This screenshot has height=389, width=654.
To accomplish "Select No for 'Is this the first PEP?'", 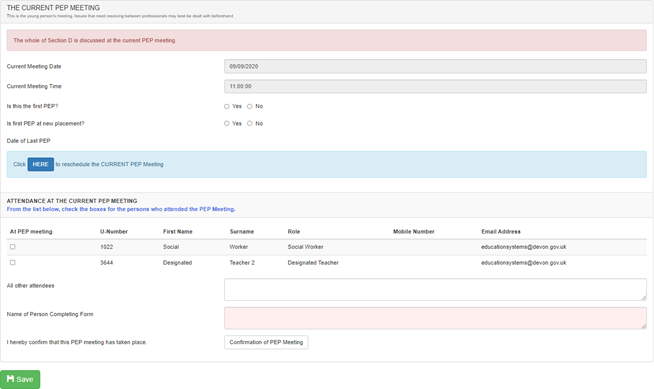I will (x=249, y=106).
